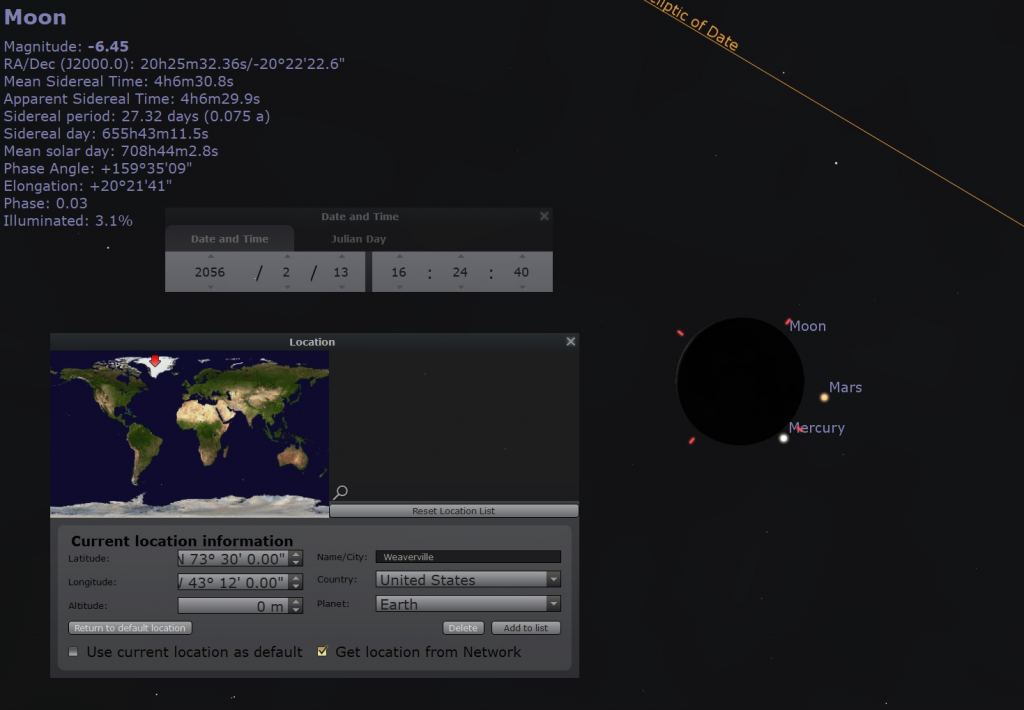Screen dimensions: 1024x710
Task: Open the Country dropdown
Action: tap(553, 580)
